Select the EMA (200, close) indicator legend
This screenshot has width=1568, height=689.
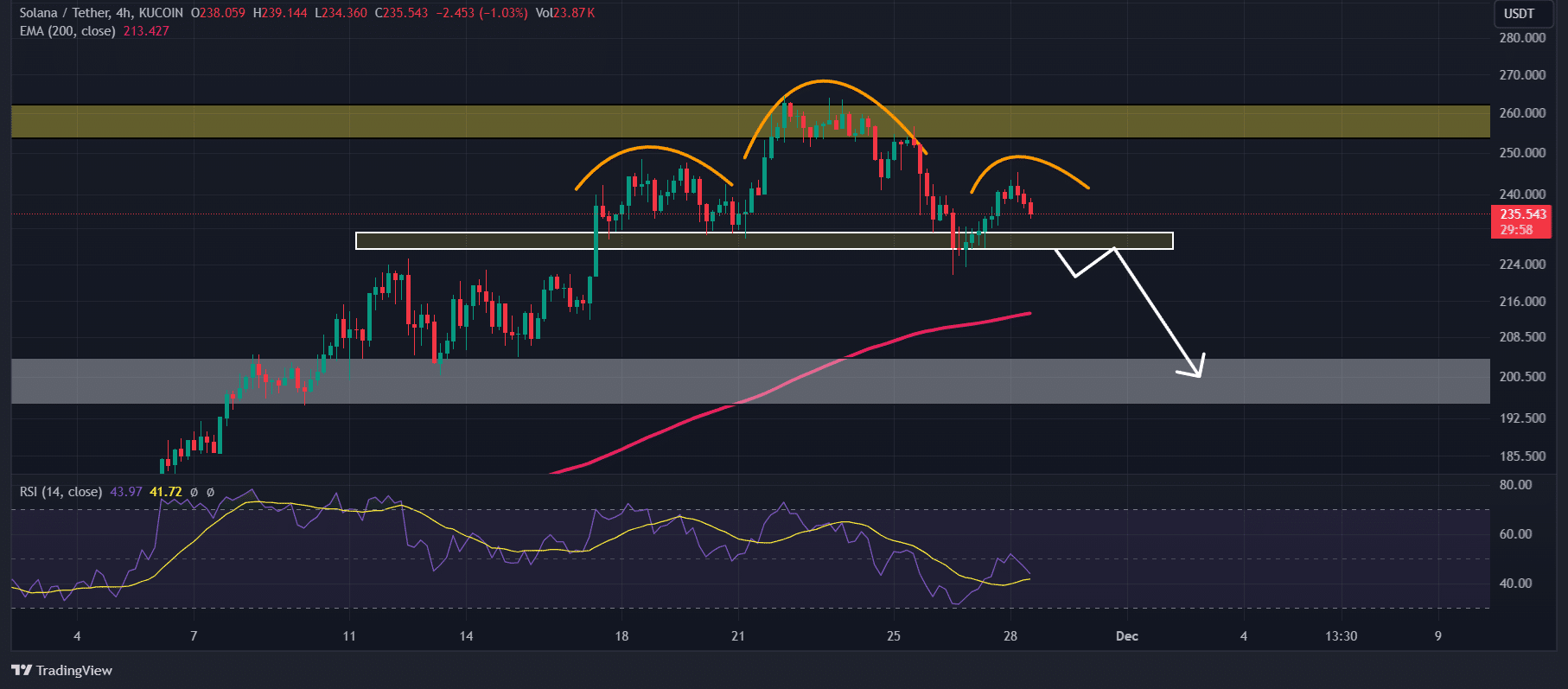[67, 31]
